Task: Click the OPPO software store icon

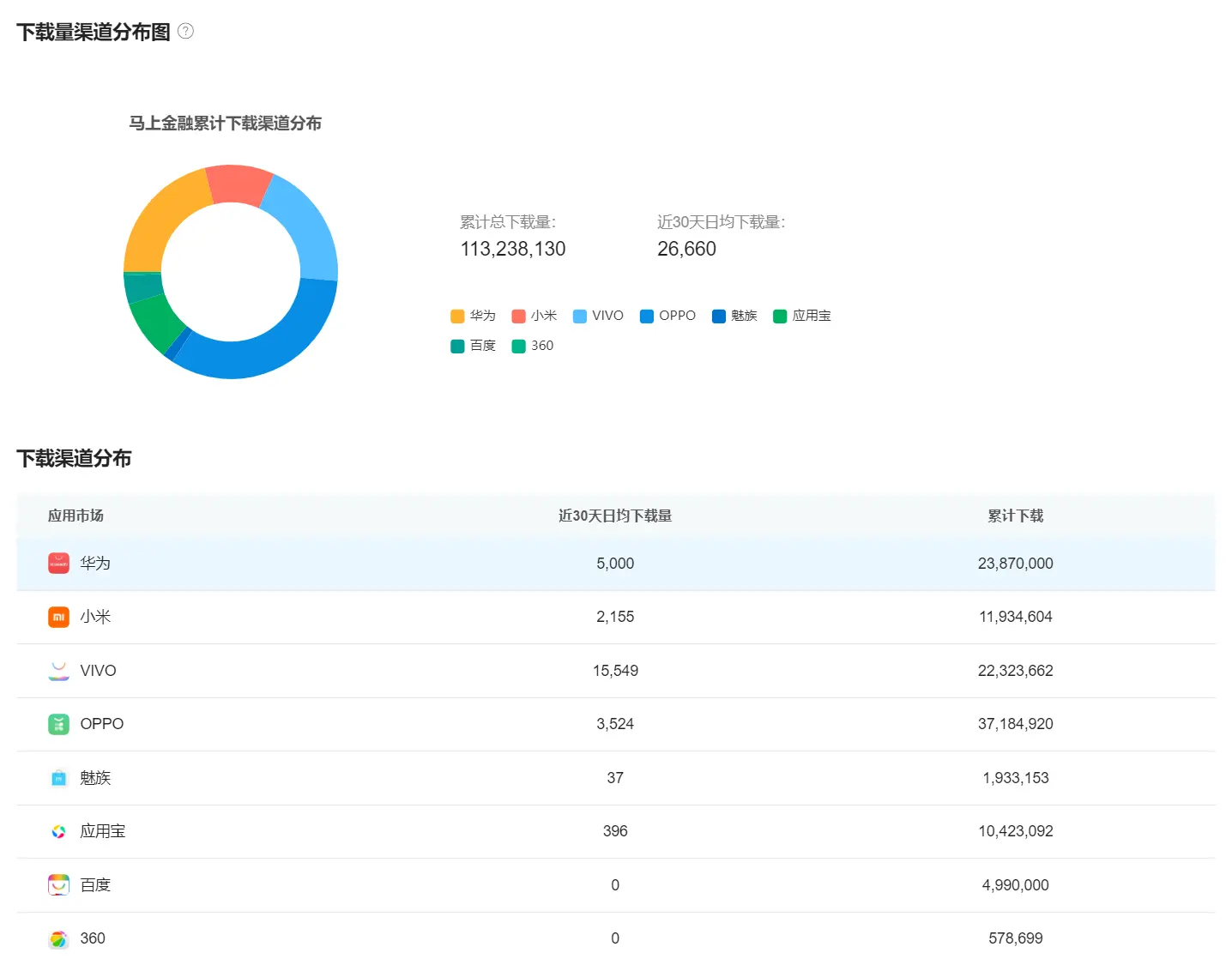Action: click(57, 724)
